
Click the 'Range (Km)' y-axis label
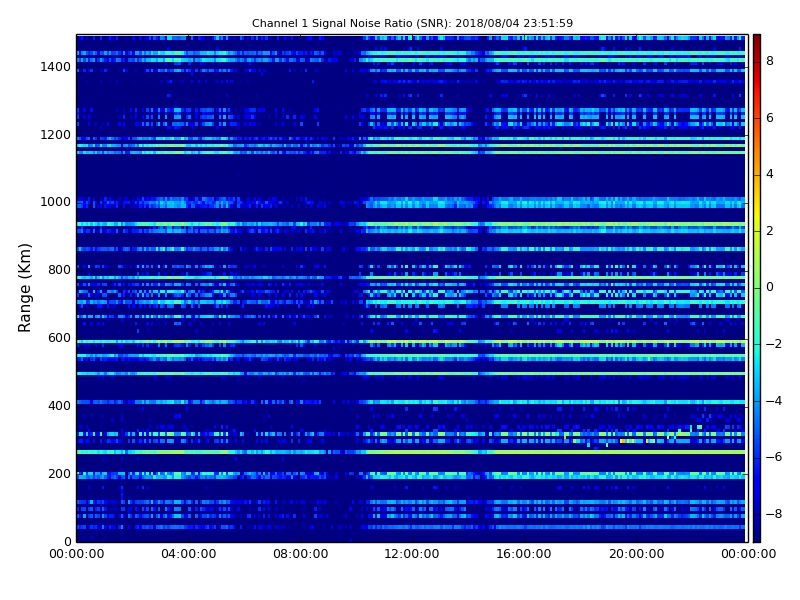[24, 288]
